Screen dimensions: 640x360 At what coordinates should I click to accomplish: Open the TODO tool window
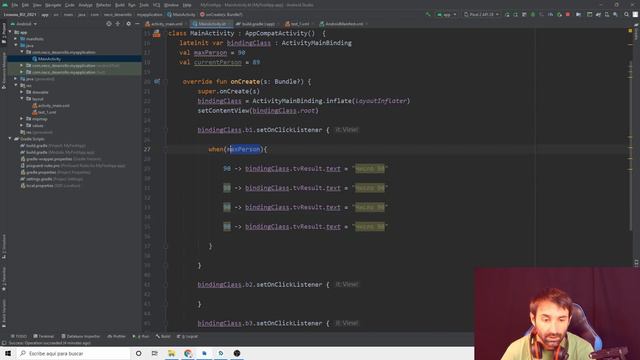19,336
